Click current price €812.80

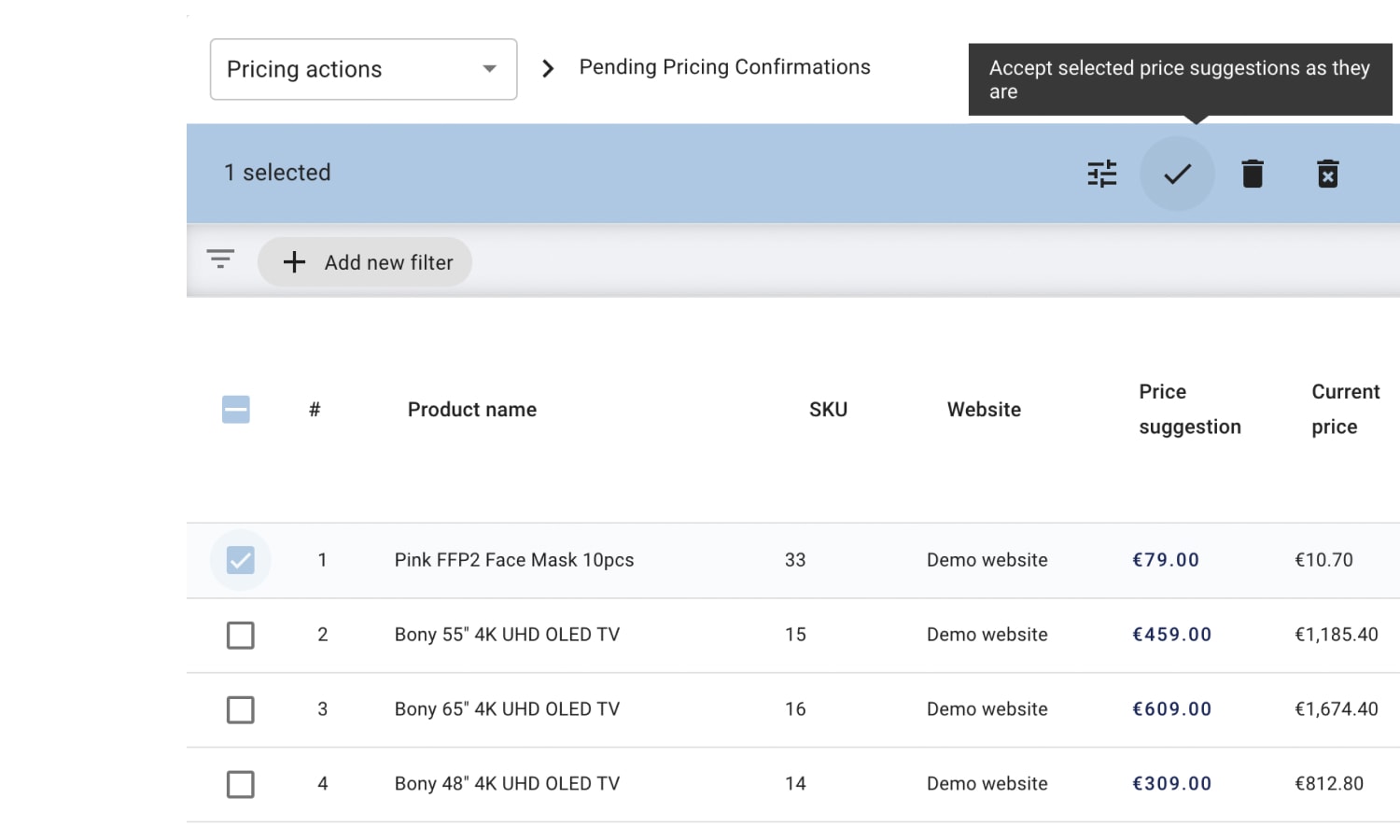pyautogui.click(x=1329, y=784)
